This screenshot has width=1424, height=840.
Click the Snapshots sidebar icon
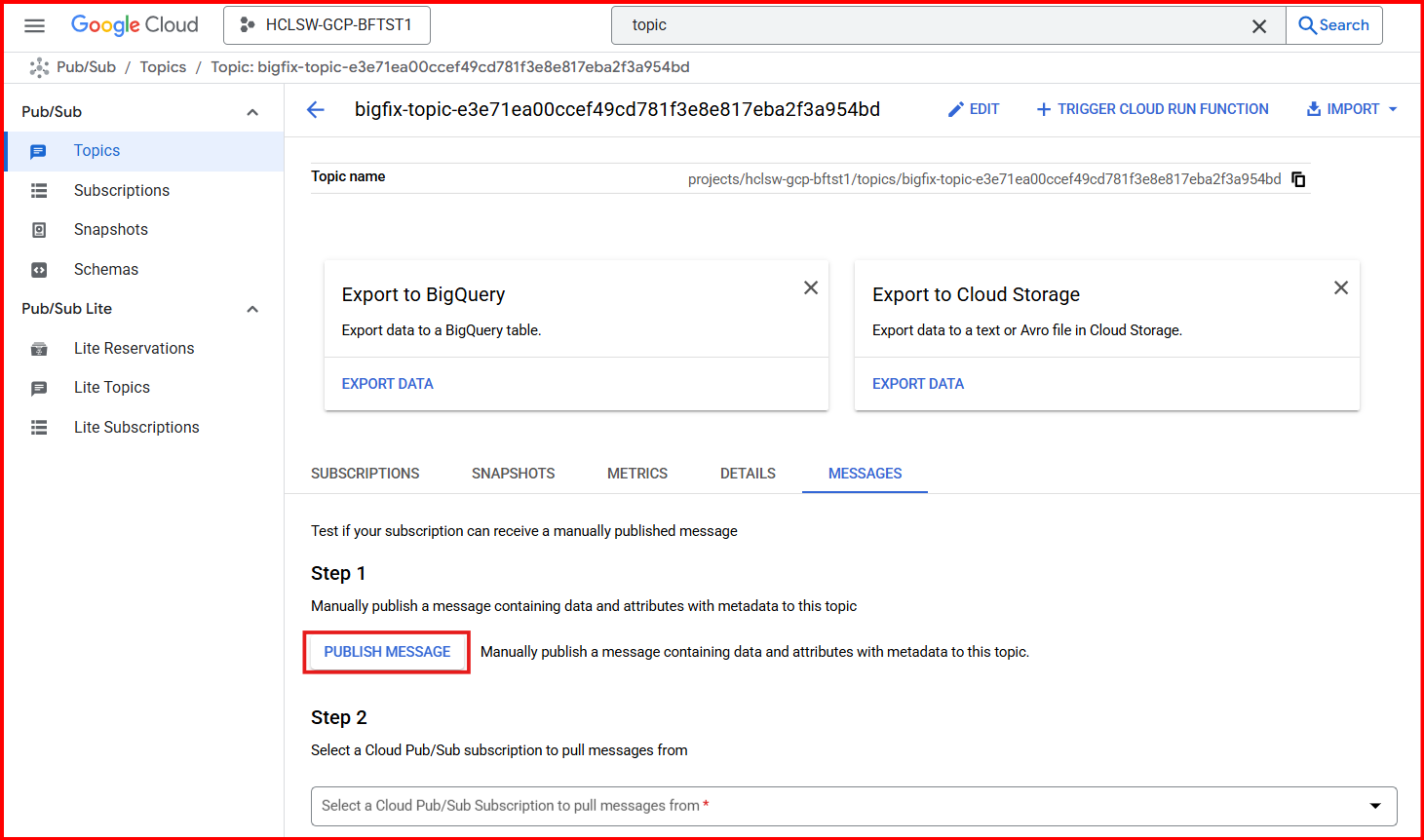pos(39,230)
